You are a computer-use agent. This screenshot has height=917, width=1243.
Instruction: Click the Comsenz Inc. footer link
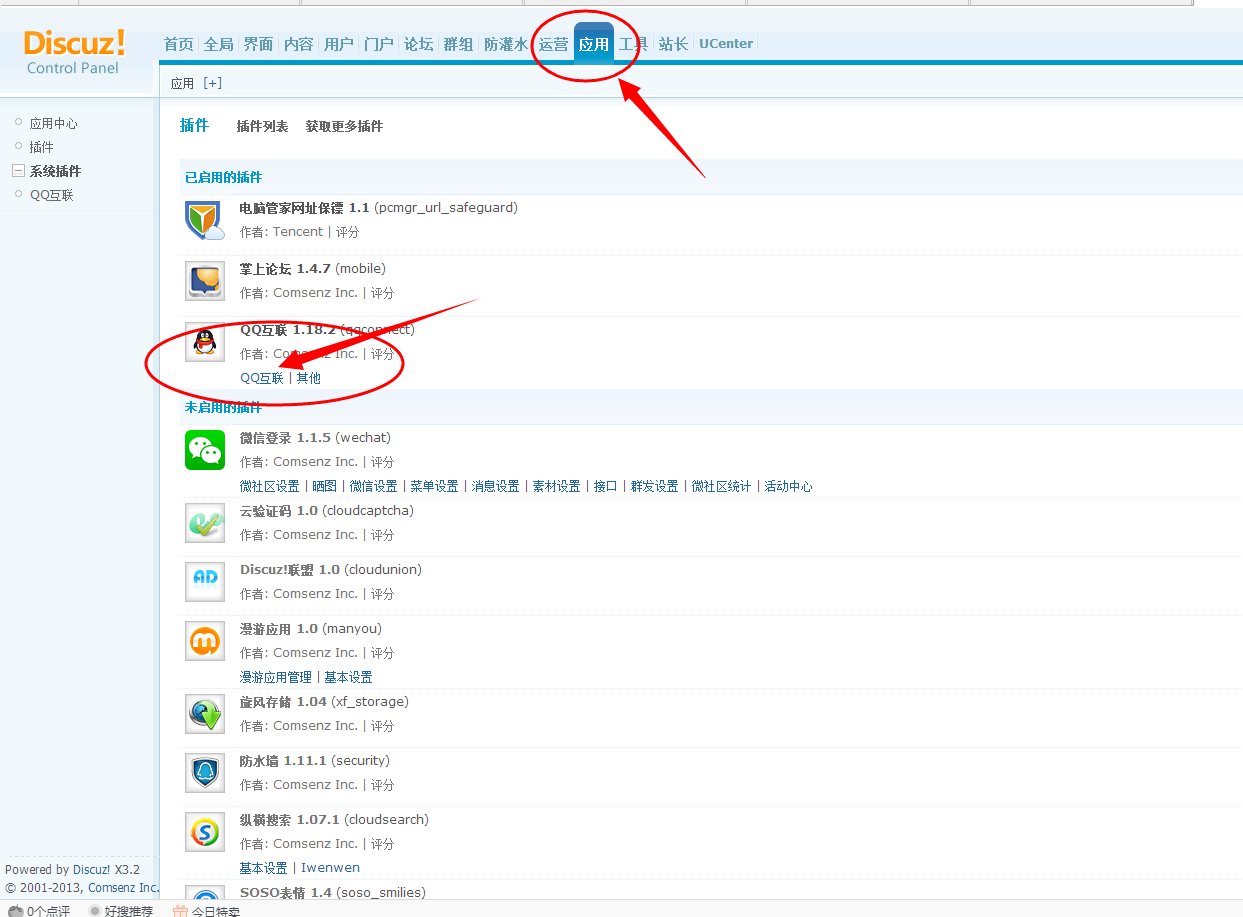(x=123, y=888)
